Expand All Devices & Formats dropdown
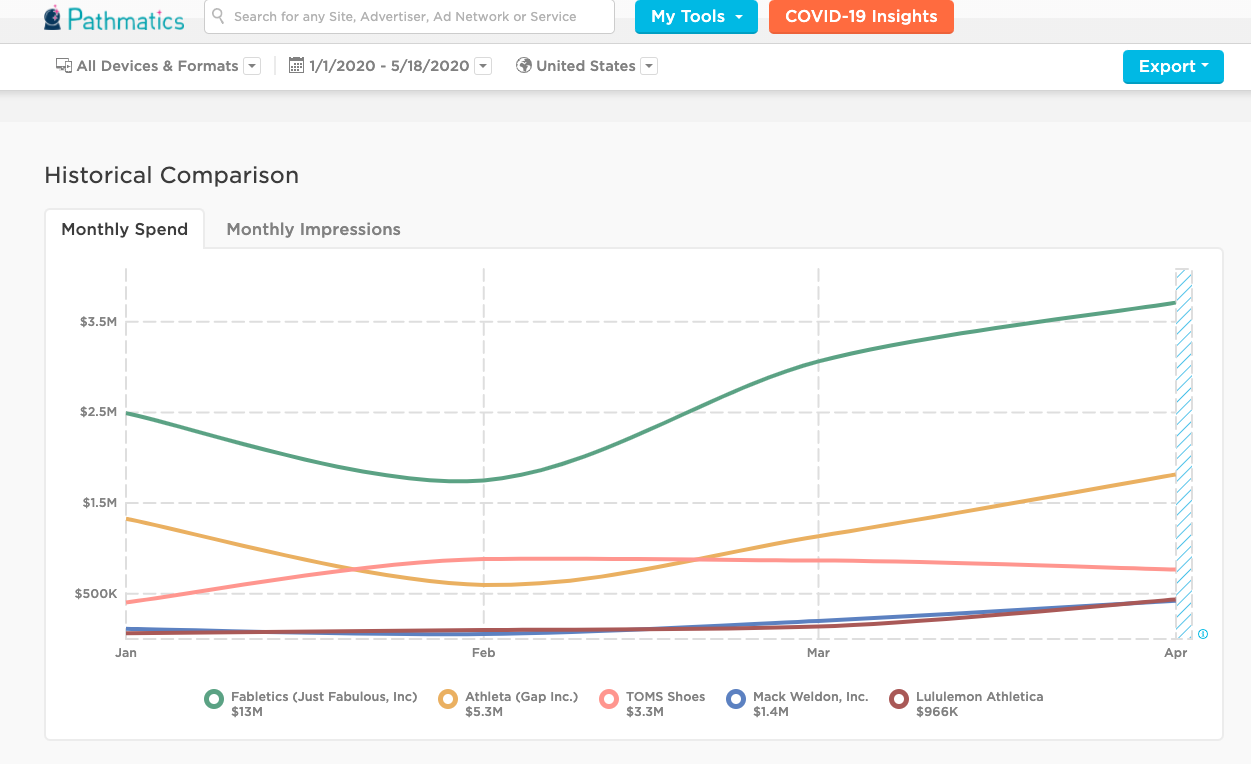1251x764 pixels. tap(252, 66)
